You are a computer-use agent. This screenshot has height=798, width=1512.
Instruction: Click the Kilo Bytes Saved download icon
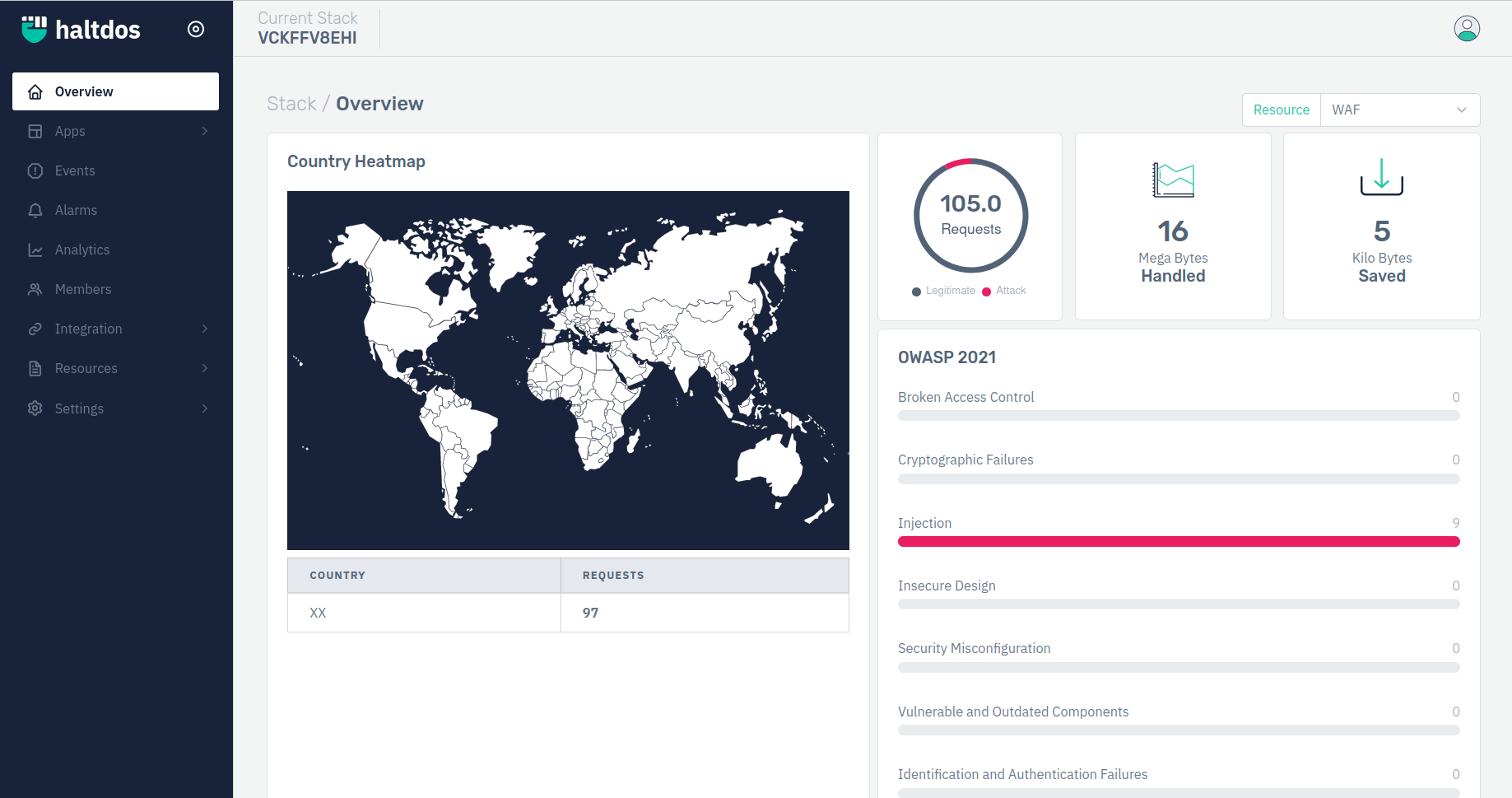pyautogui.click(x=1381, y=177)
